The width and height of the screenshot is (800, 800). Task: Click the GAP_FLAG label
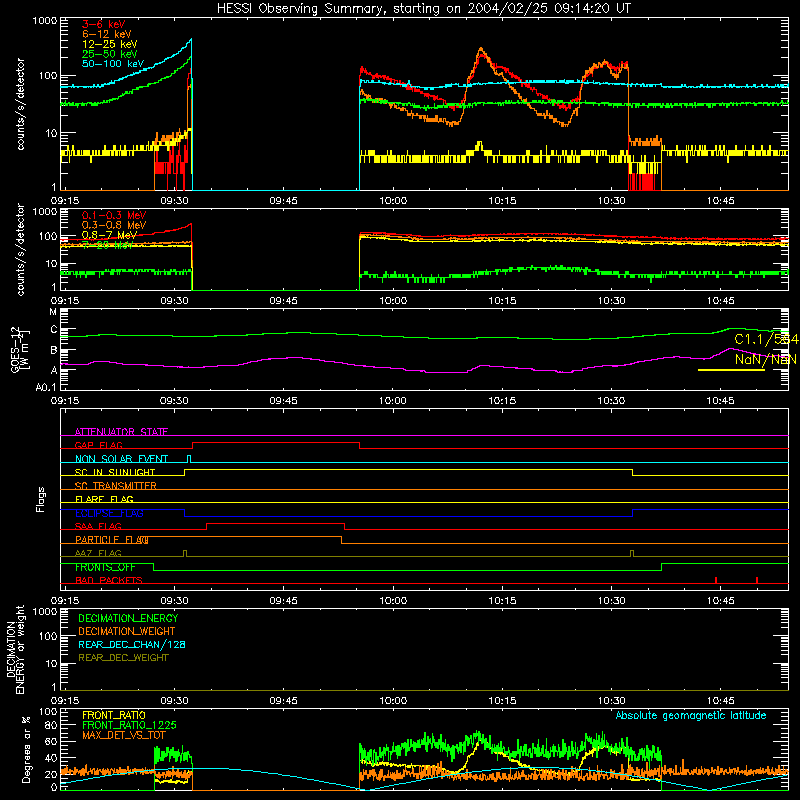[98, 445]
